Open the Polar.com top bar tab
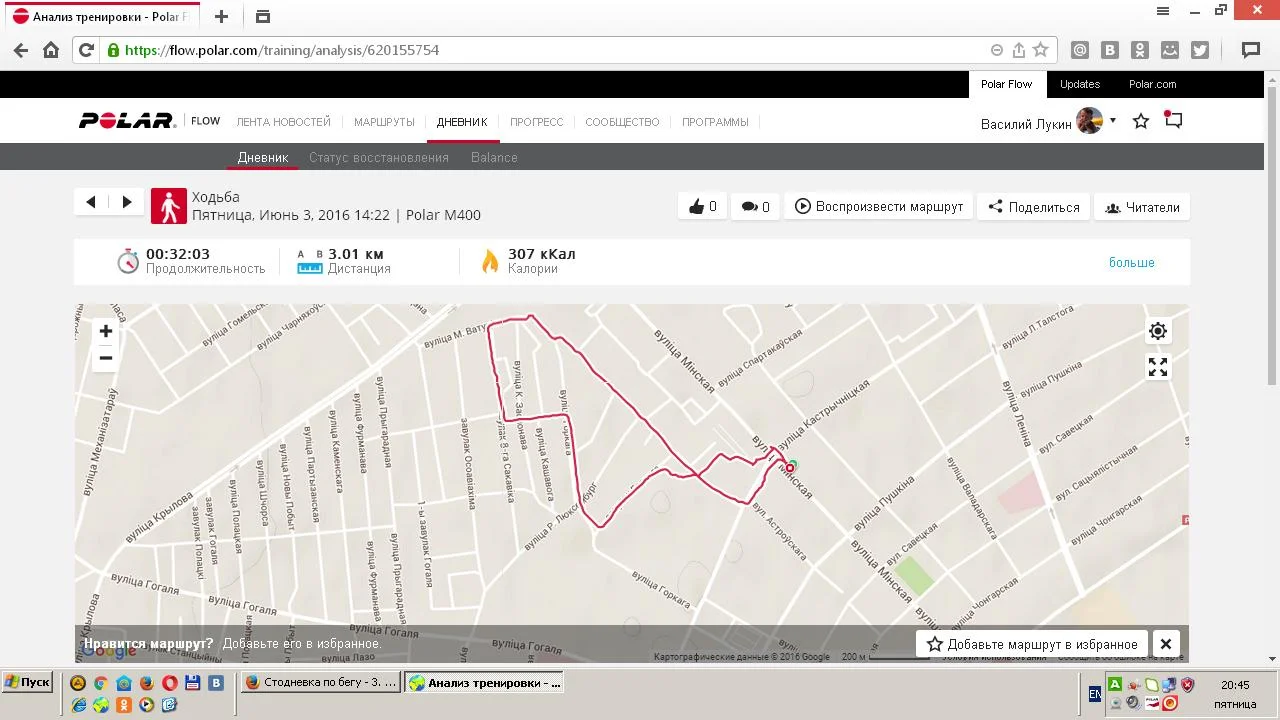Image resolution: width=1280 pixels, height=720 pixels. tap(1153, 84)
